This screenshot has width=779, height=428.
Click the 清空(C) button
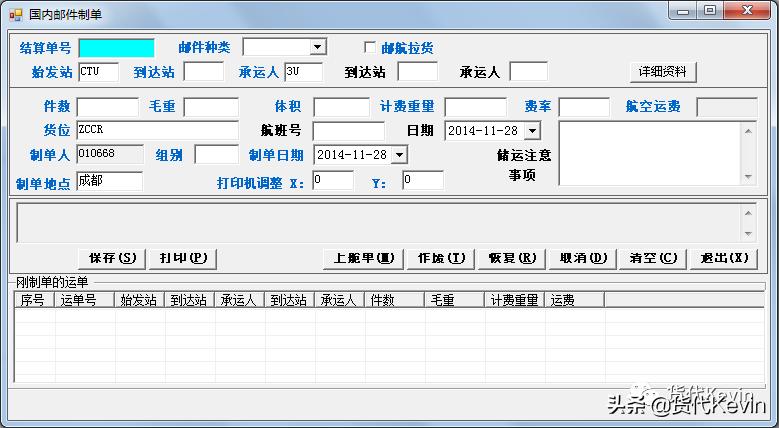(653, 258)
